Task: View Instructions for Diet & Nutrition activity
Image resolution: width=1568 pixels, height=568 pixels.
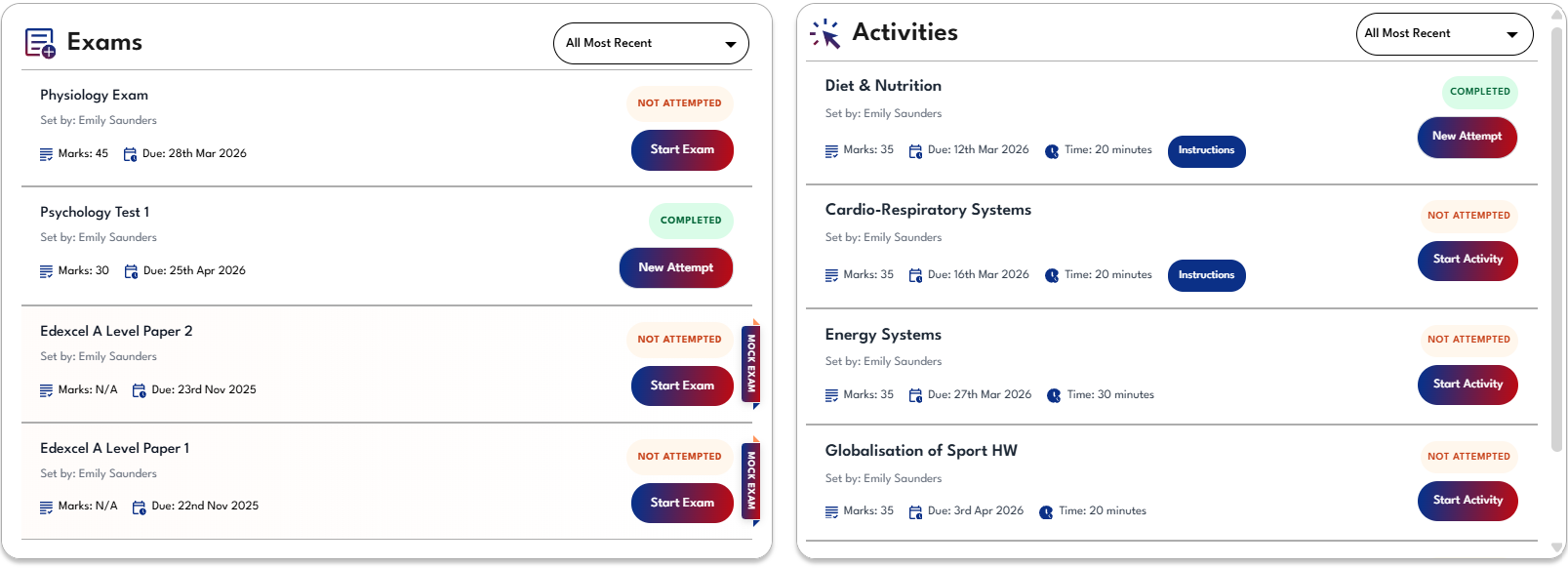Action: click(1206, 151)
